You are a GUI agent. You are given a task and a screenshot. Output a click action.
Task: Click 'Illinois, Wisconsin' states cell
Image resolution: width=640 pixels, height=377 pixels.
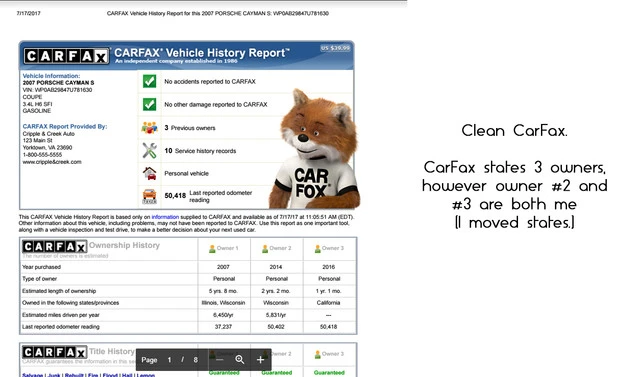pos(223,303)
